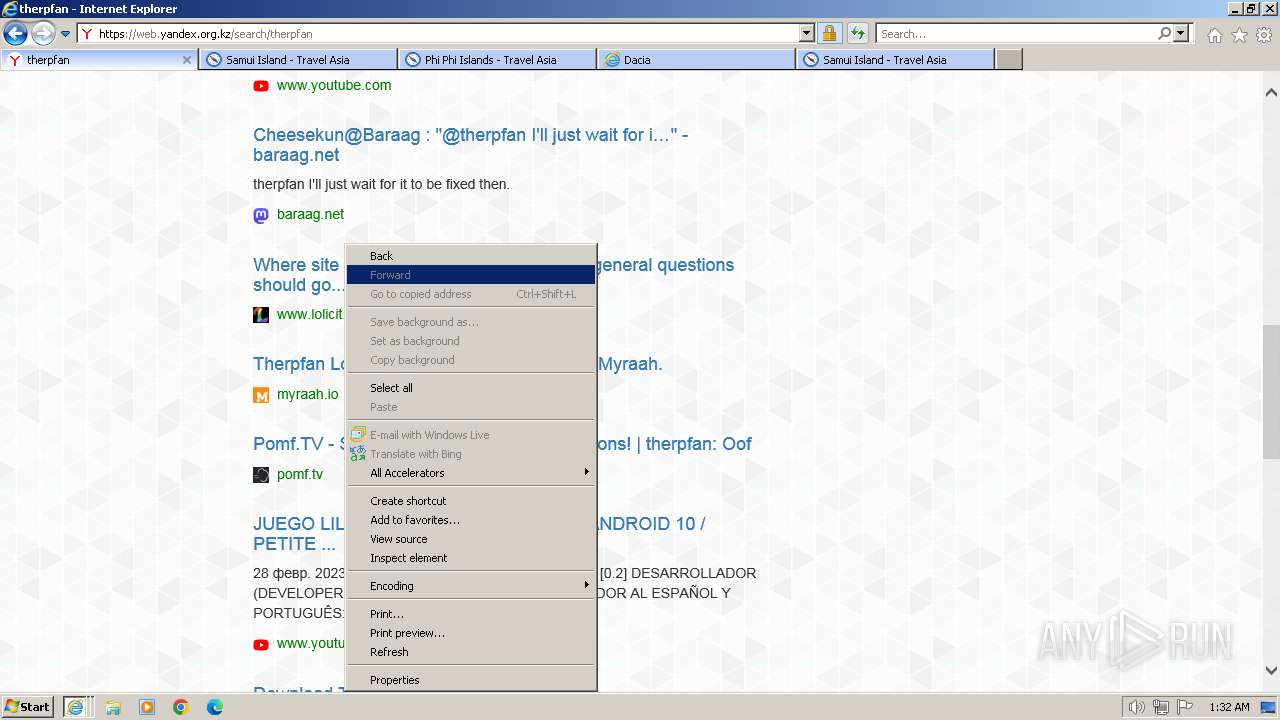1280x720 pixels.
Task: Expand All Accelerators submenu
Action: (471, 473)
